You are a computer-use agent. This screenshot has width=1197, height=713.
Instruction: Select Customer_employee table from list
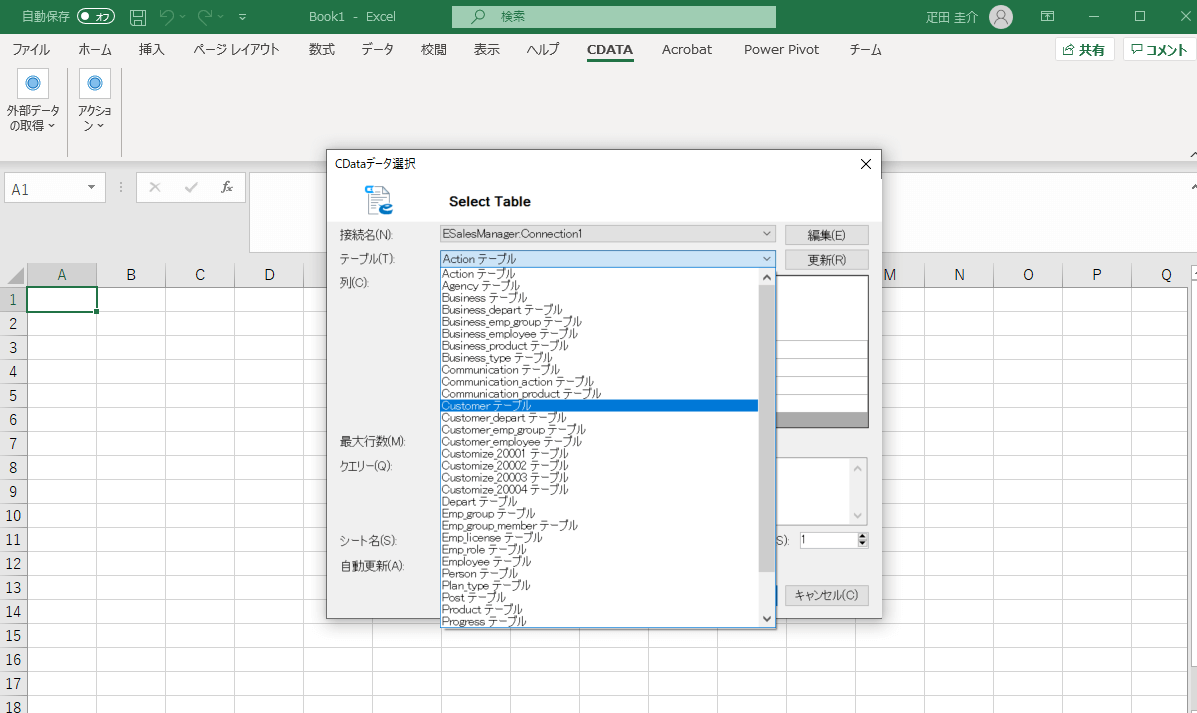[x=511, y=442]
